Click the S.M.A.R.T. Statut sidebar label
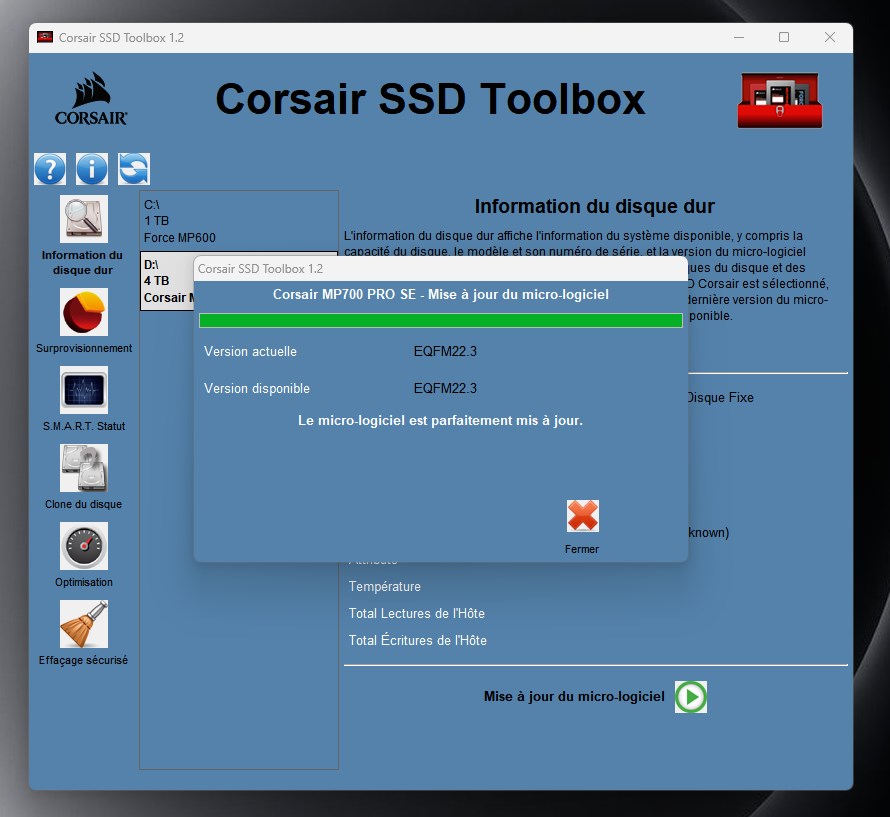Screen dimensions: 890x817 (84, 426)
